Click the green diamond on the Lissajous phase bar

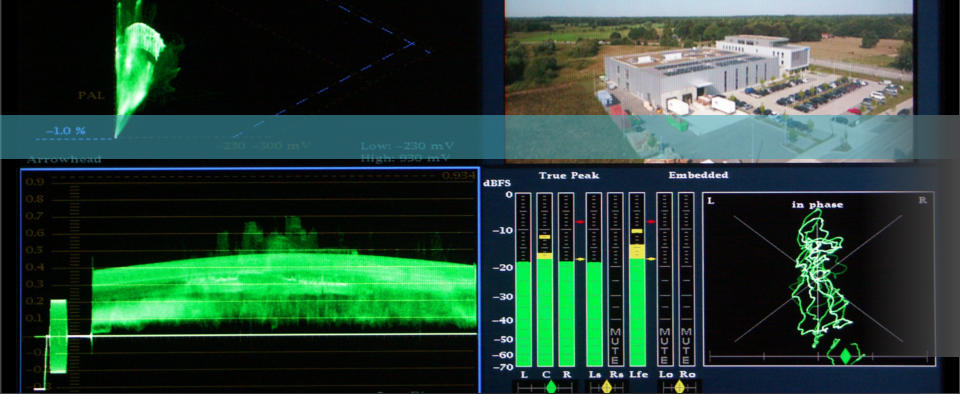point(846,356)
